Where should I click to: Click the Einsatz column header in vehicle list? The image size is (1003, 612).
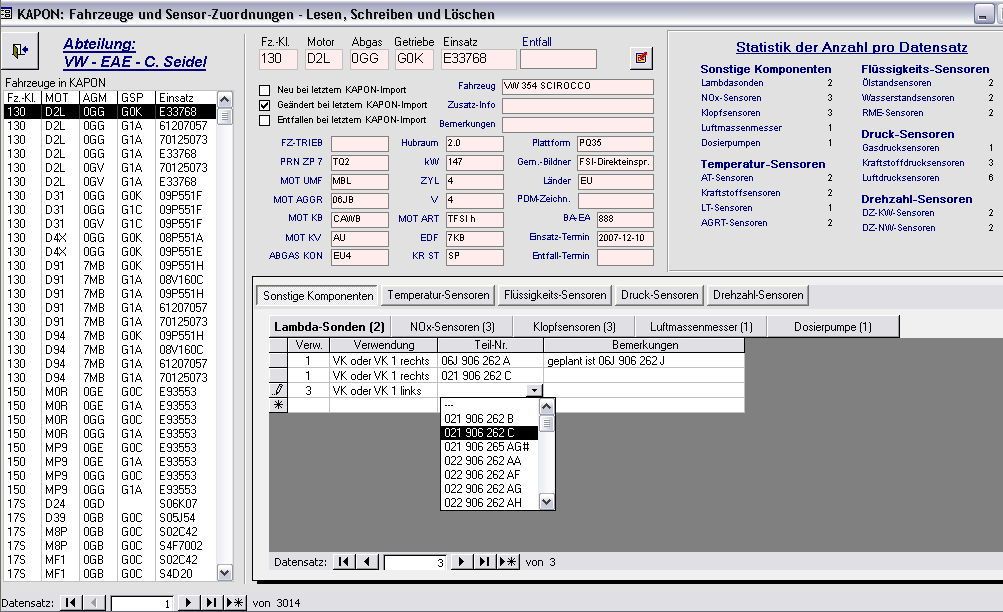(x=186, y=98)
